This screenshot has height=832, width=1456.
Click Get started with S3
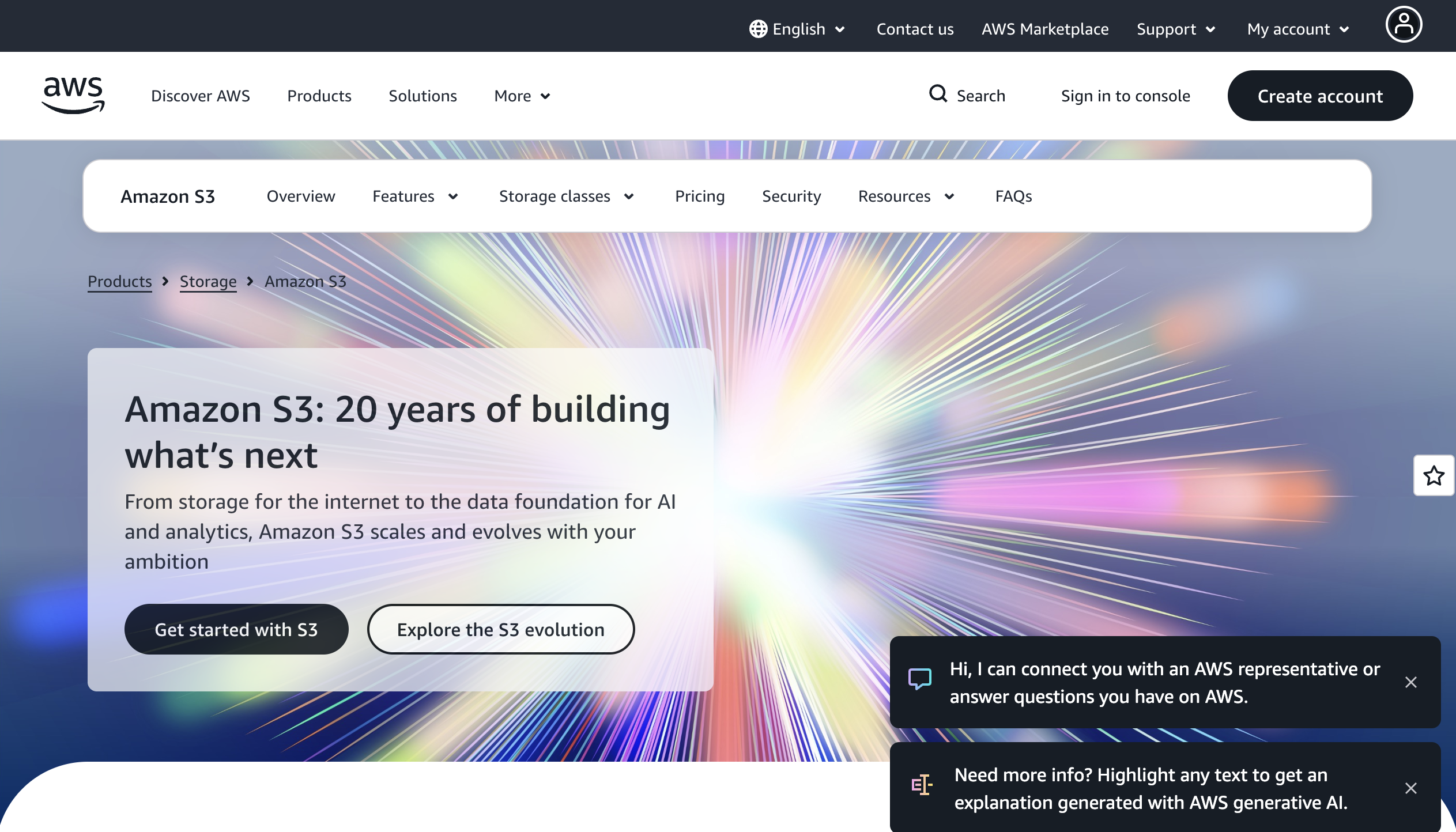pyautogui.click(x=236, y=629)
